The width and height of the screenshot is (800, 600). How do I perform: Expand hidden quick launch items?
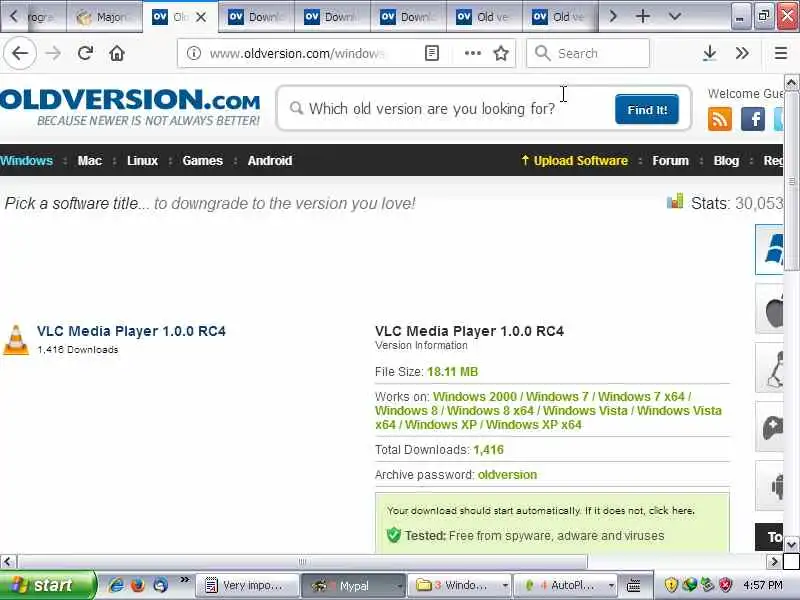[x=184, y=580]
